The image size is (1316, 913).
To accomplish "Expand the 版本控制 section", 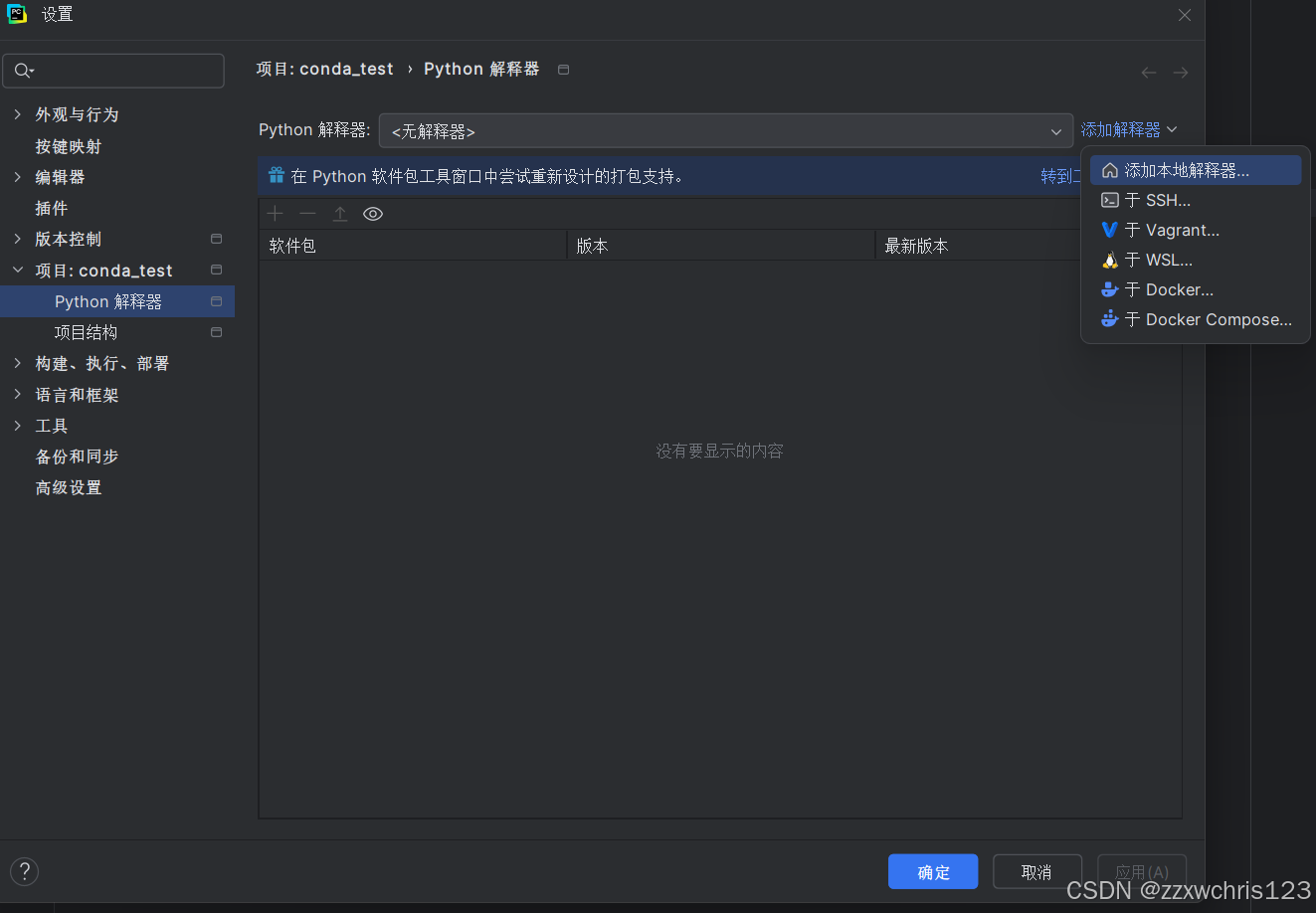I will (17, 239).
